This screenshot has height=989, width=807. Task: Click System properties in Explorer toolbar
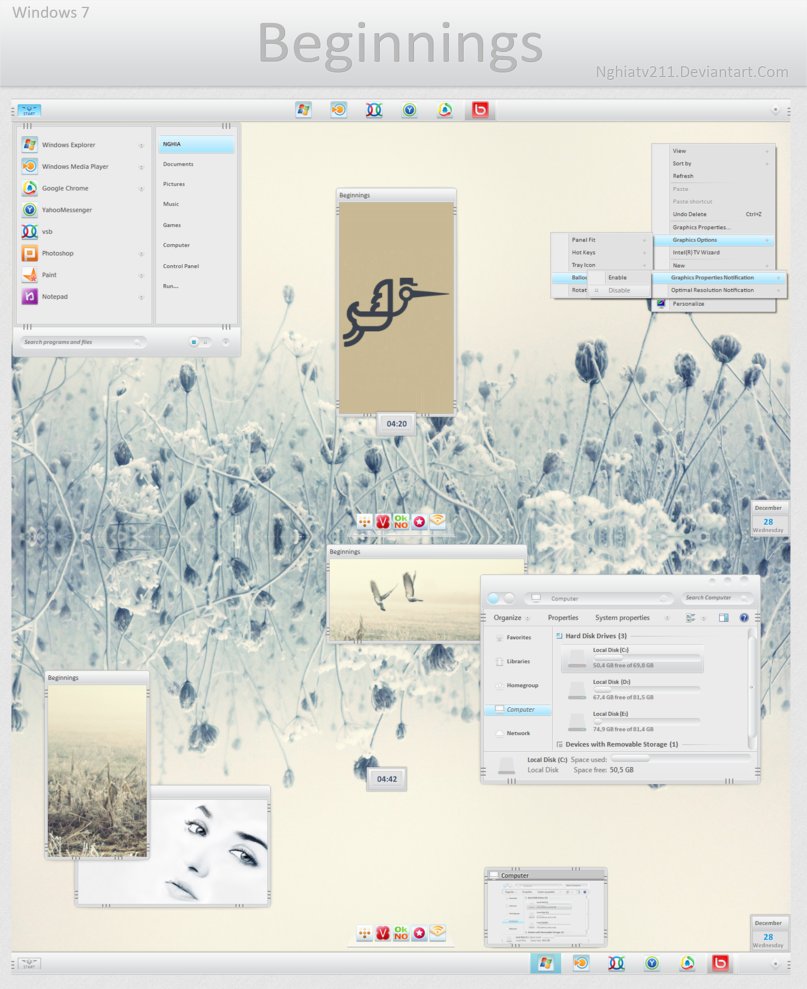[622, 618]
